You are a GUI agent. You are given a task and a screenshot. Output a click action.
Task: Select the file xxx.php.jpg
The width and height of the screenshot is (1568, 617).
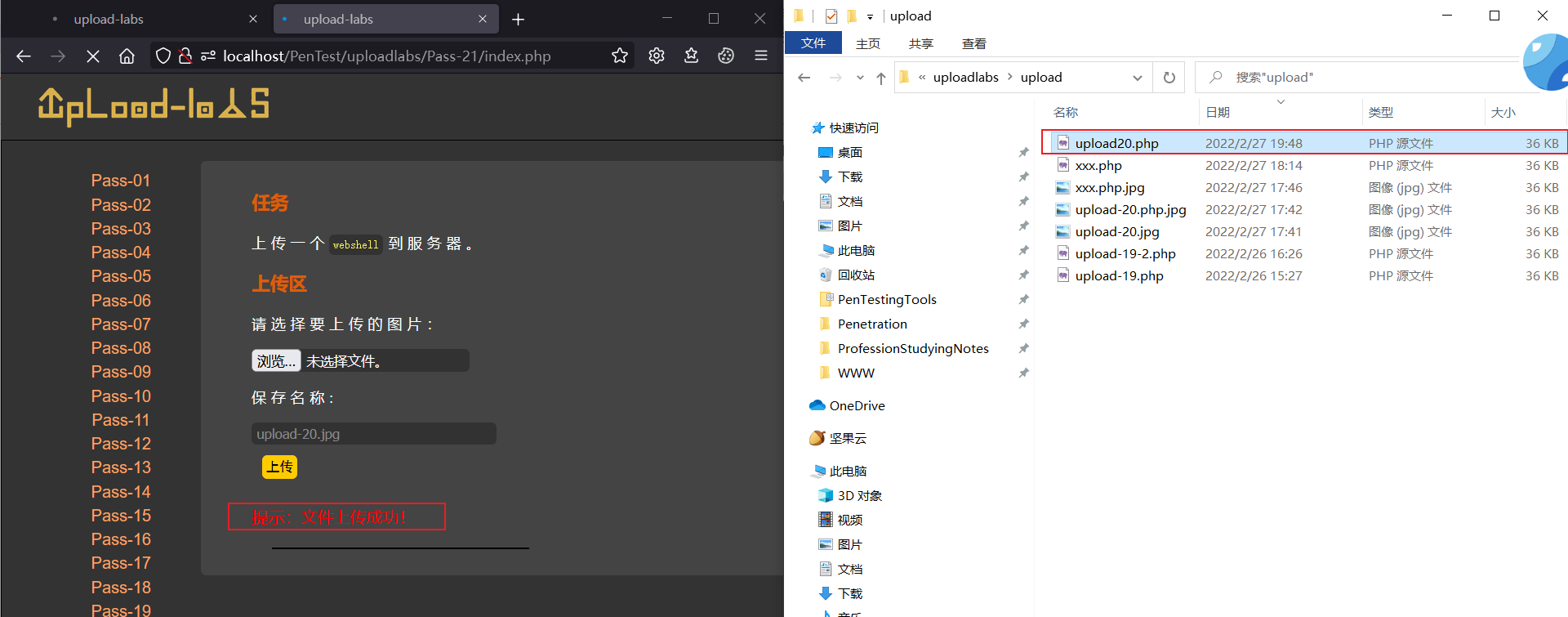tap(1305, 187)
